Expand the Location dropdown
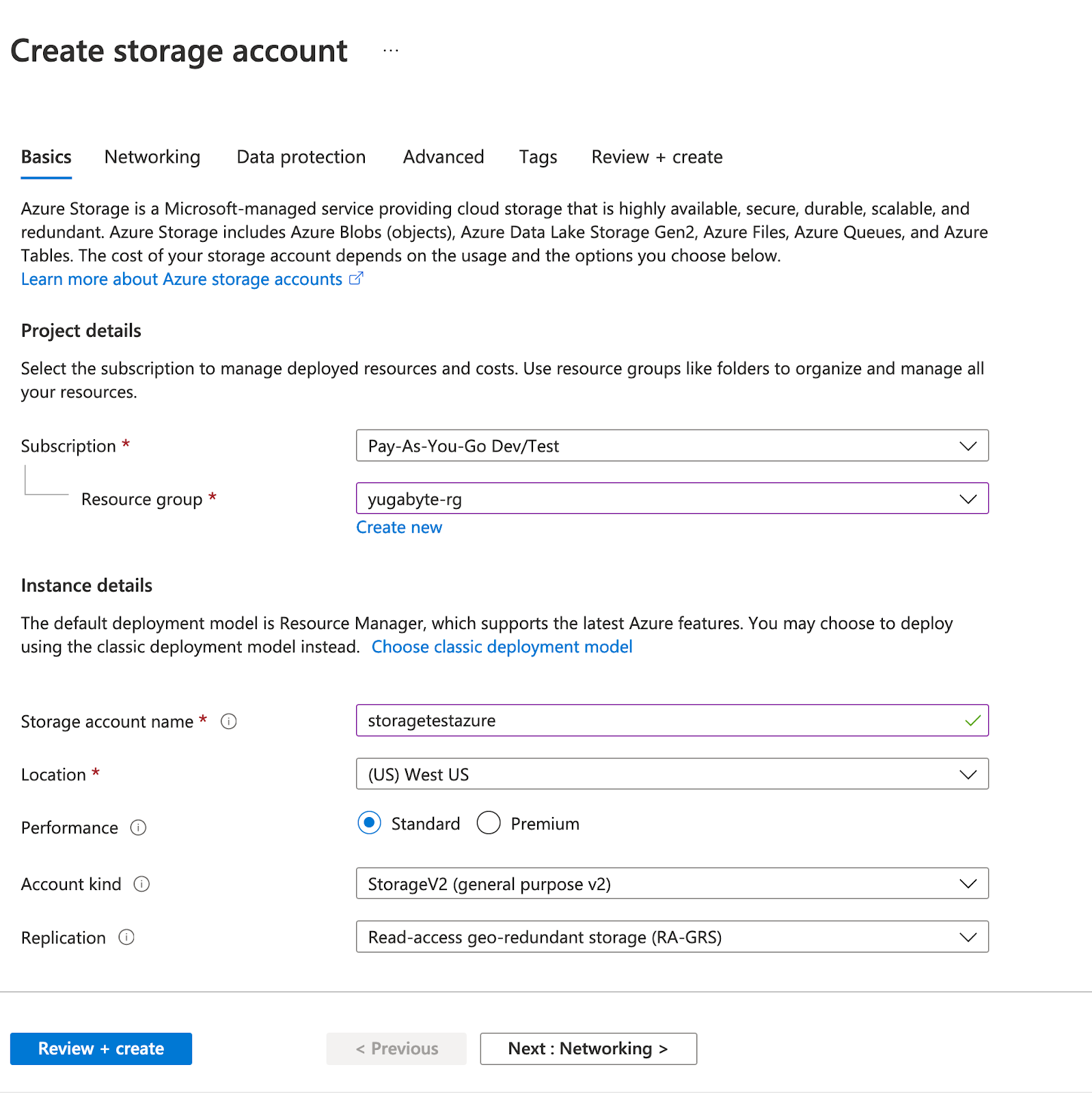Viewport: 1092px width, 1093px height. tap(672, 774)
